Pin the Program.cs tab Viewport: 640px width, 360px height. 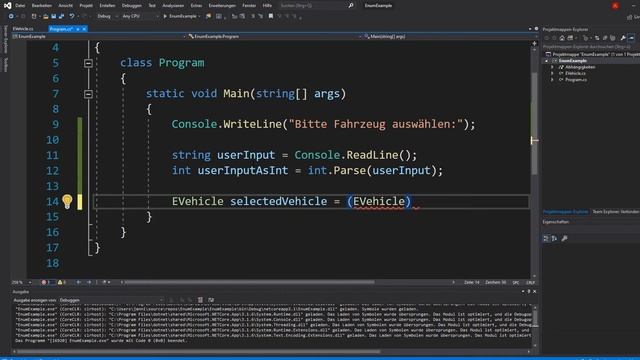point(78,29)
